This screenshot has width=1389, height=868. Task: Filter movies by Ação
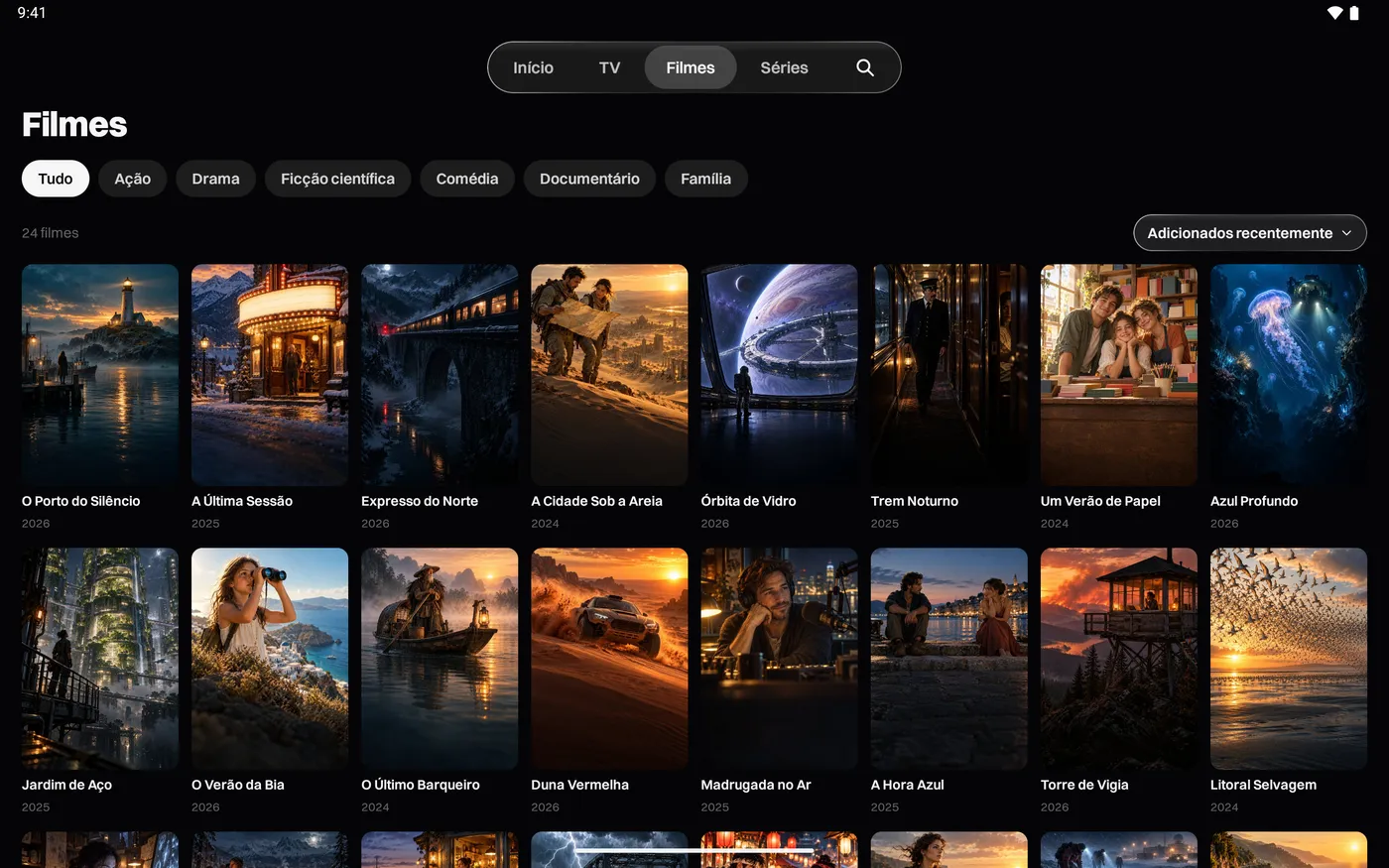click(133, 179)
